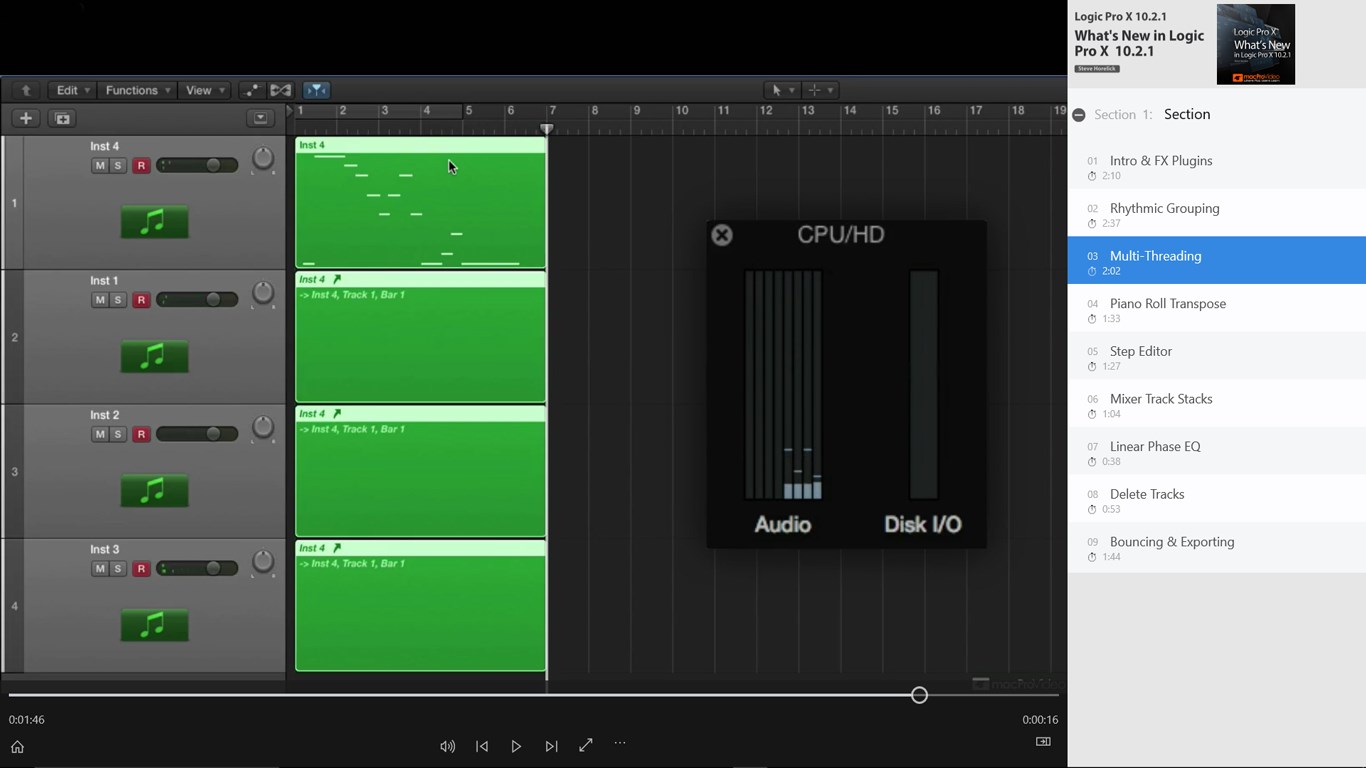Click the Inst 4 volume slider

(x=197, y=165)
